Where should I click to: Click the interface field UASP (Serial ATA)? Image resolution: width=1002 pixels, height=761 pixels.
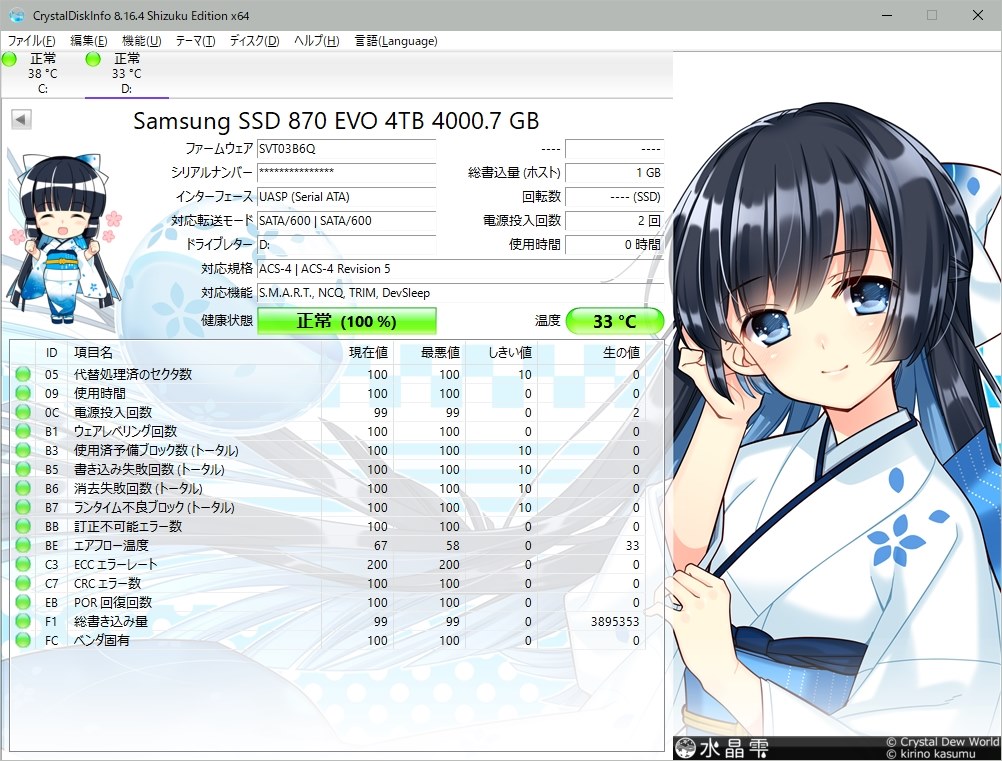pyautogui.click(x=346, y=197)
